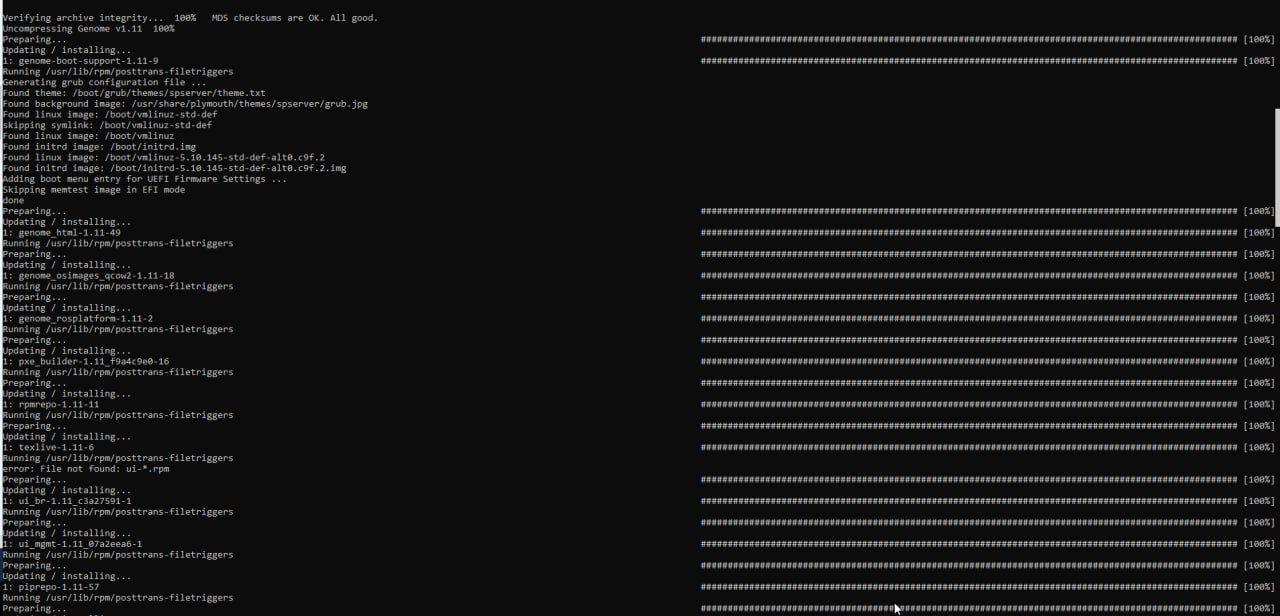Image resolution: width=1280 pixels, height=616 pixels.
Task: Click the 'error: File not found: ui-*.rpm' line
Action: [x=85, y=469]
